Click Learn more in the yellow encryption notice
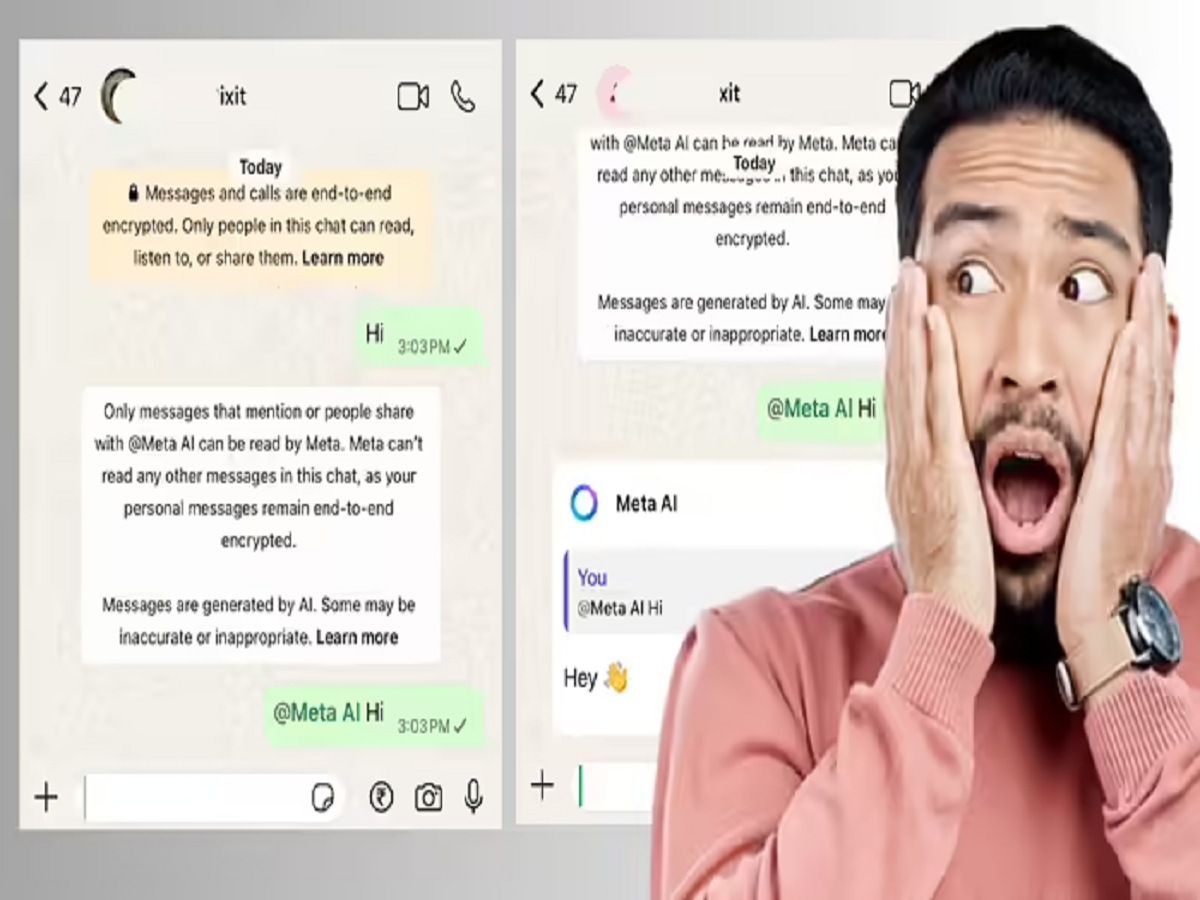1200x900 pixels. tap(343, 258)
